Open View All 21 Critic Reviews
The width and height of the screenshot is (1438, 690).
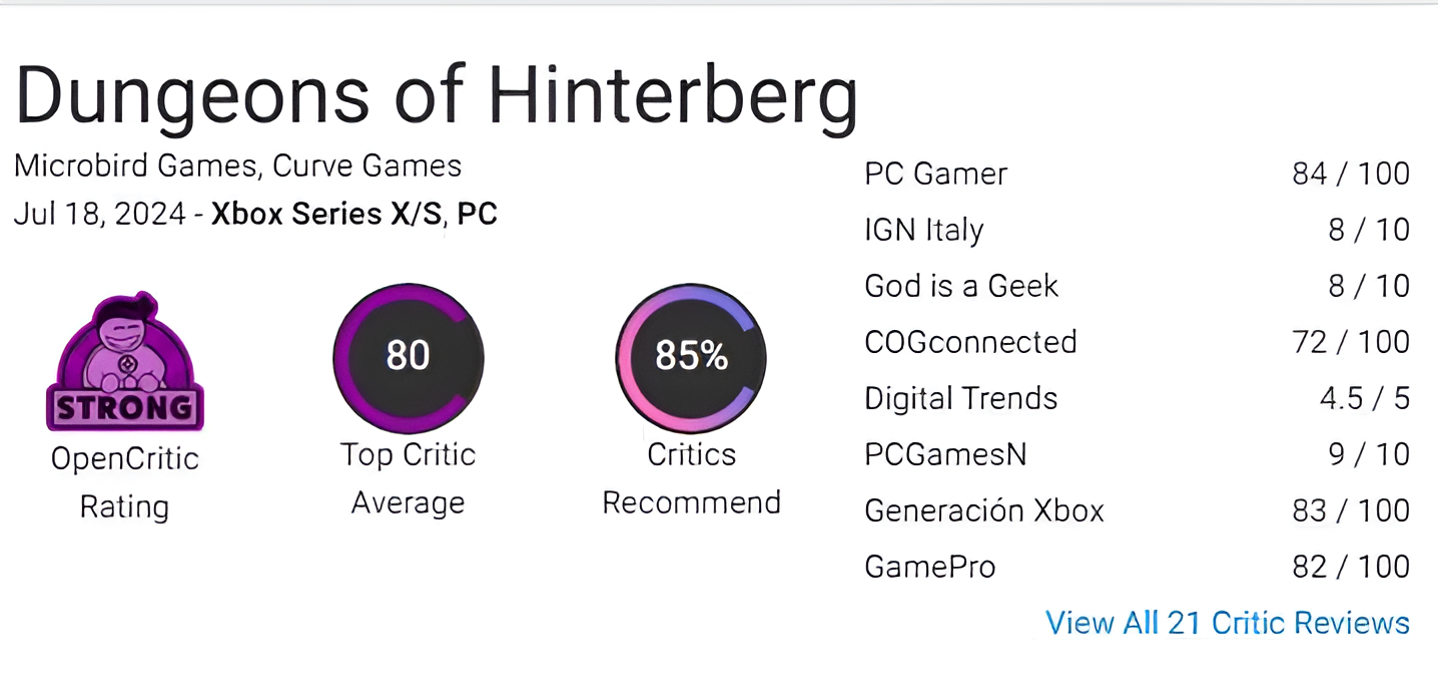pyautogui.click(x=1227, y=623)
